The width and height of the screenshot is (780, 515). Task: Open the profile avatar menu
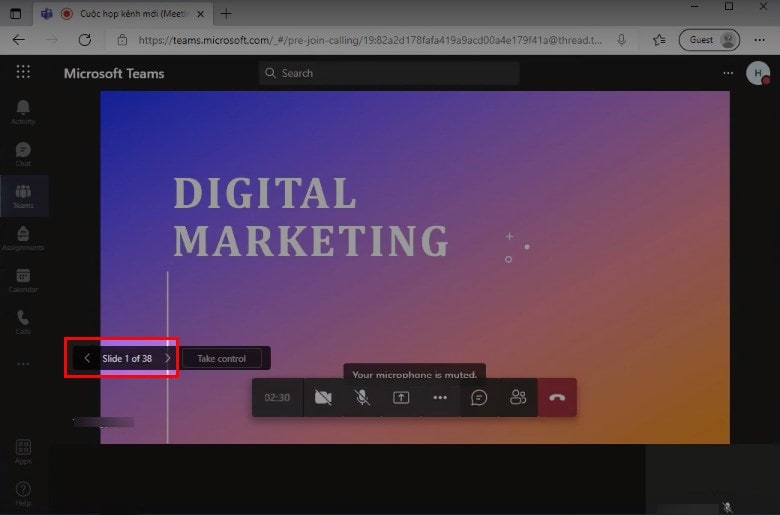pyautogui.click(x=758, y=73)
